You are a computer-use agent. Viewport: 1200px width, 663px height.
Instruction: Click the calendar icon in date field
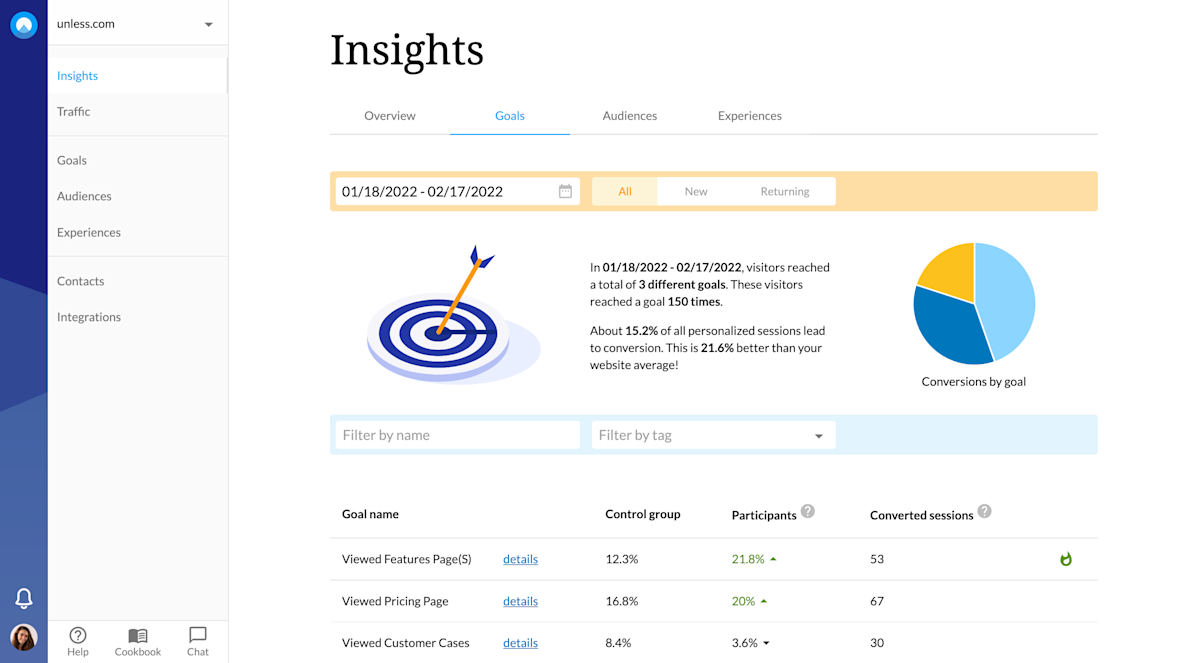point(565,191)
